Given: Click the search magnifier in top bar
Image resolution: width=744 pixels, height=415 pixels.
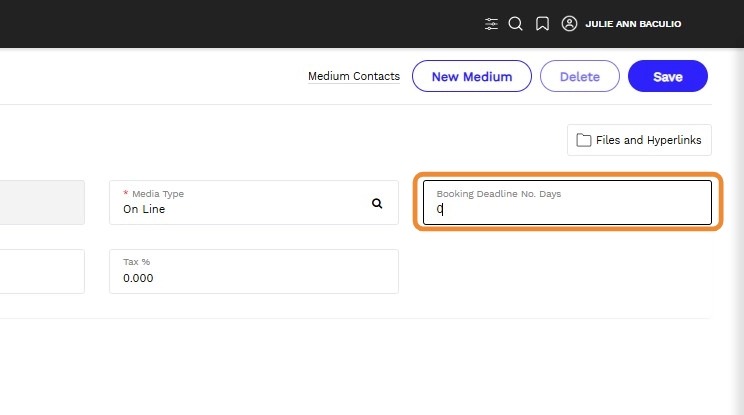Looking at the screenshot, I should point(516,24).
